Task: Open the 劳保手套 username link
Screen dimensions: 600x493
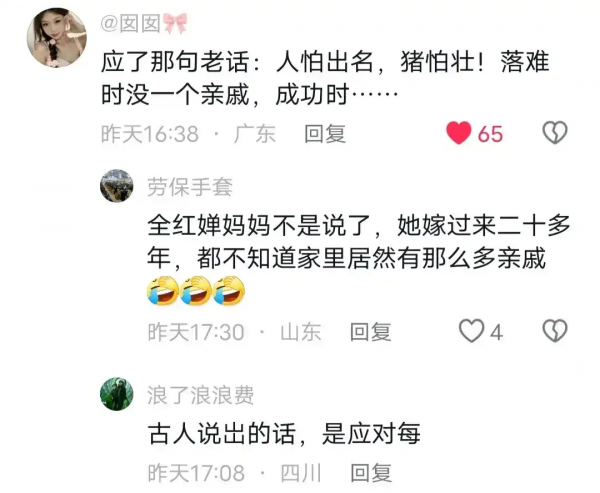Action: tap(190, 187)
